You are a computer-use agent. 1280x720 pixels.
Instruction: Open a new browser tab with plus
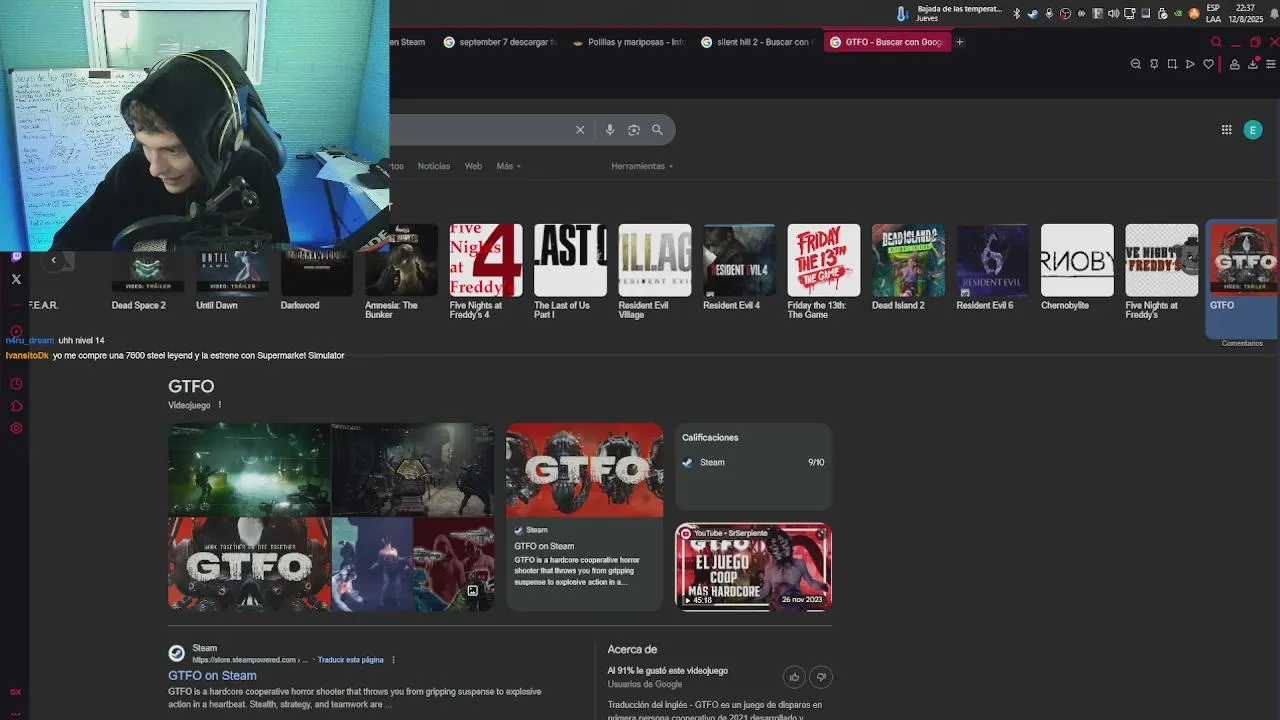click(x=959, y=42)
